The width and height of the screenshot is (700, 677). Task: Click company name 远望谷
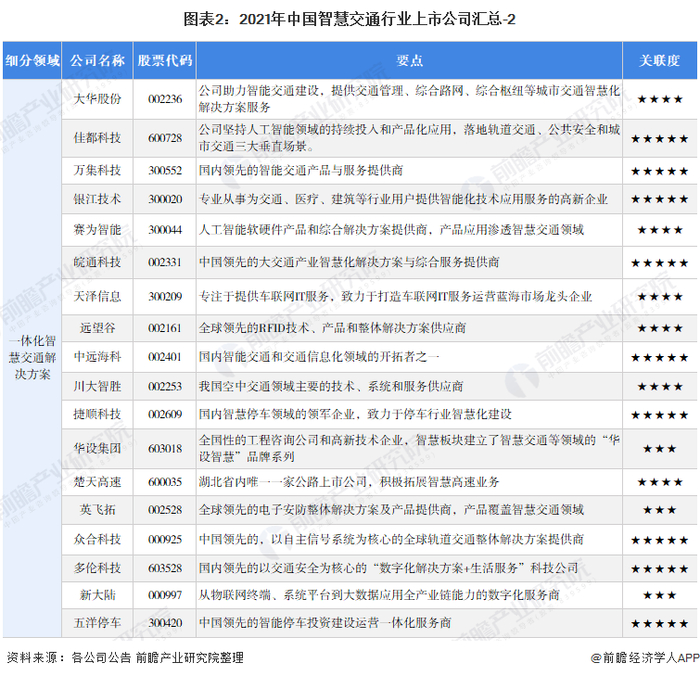pos(97,328)
